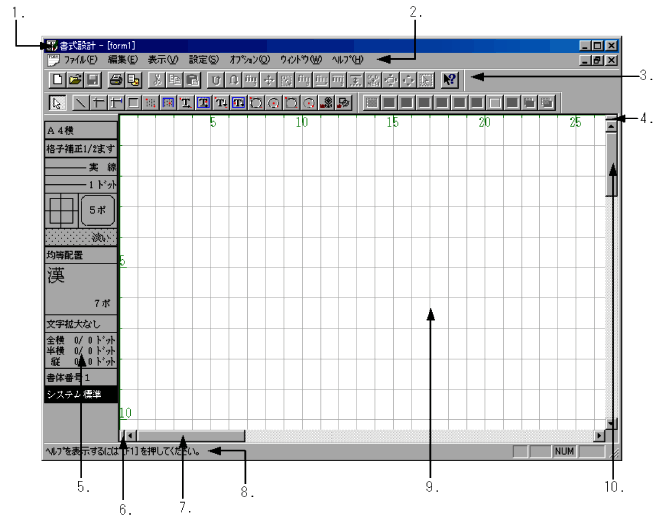Click the vertical scrollbar up arrow
Image resolution: width=665 pixels, height=521 pixels.
[x=610, y=126]
